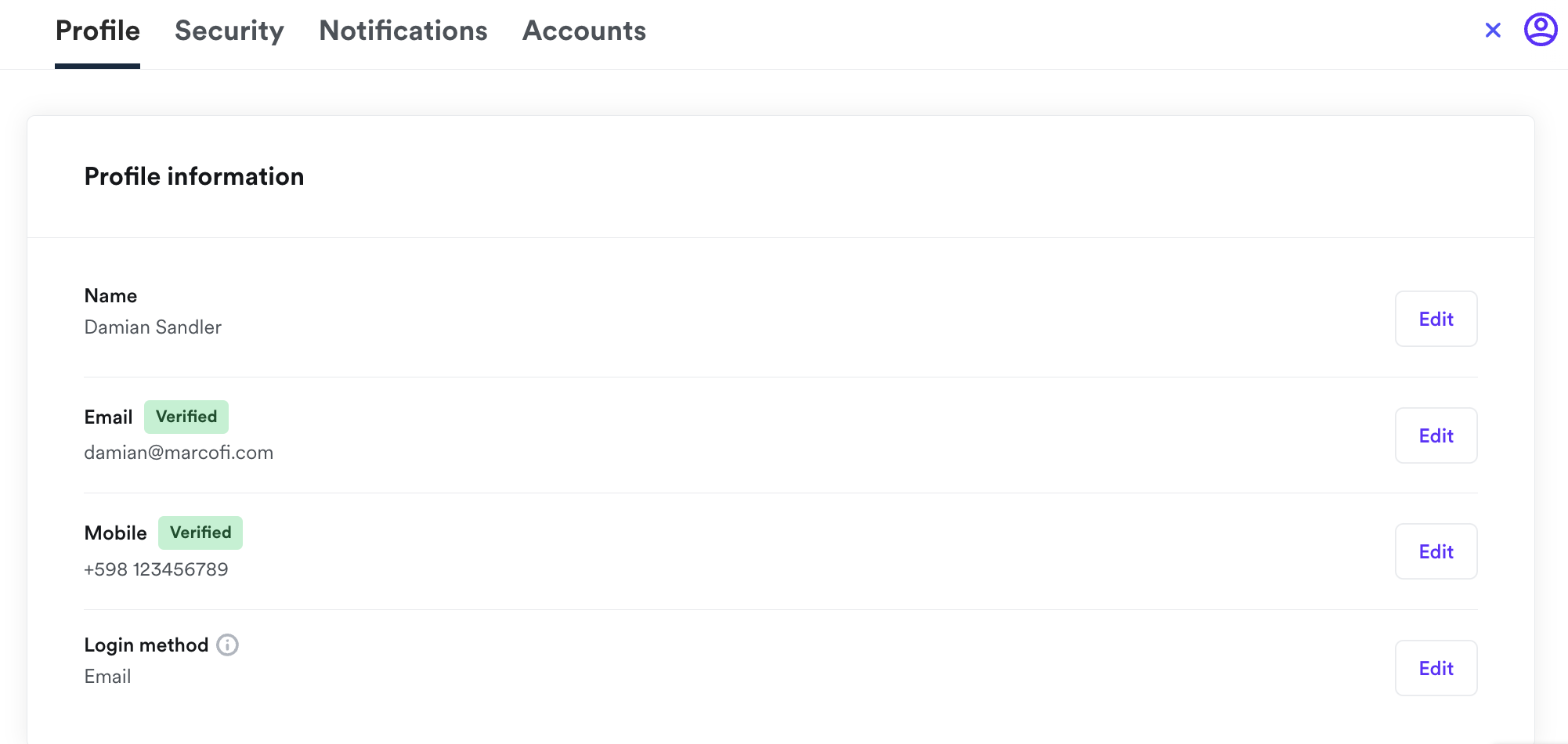Click the Email value under Login method
Image resolution: width=1568 pixels, height=744 pixels.
coord(107,677)
